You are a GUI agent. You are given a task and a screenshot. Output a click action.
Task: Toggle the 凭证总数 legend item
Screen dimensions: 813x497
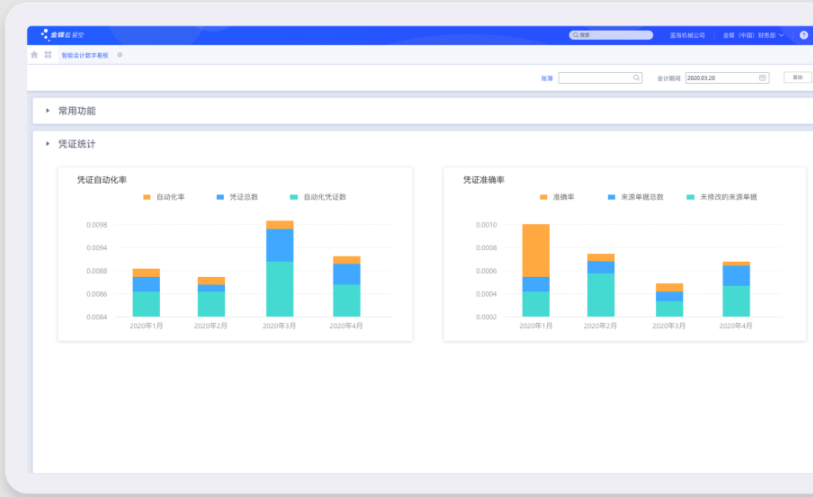(x=237, y=197)
